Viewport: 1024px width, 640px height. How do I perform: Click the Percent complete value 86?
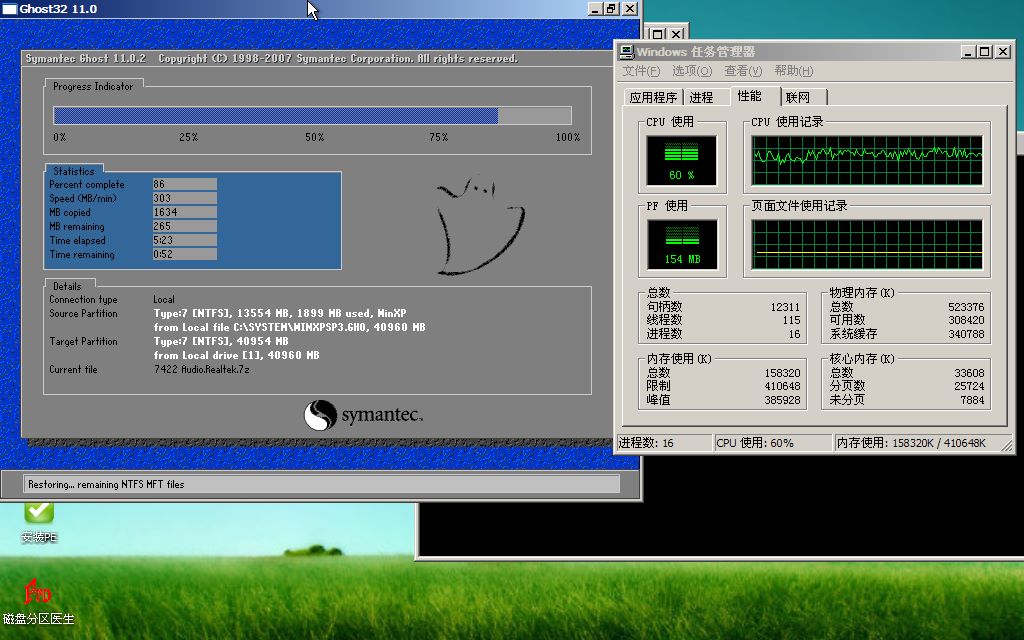(185, 184)
